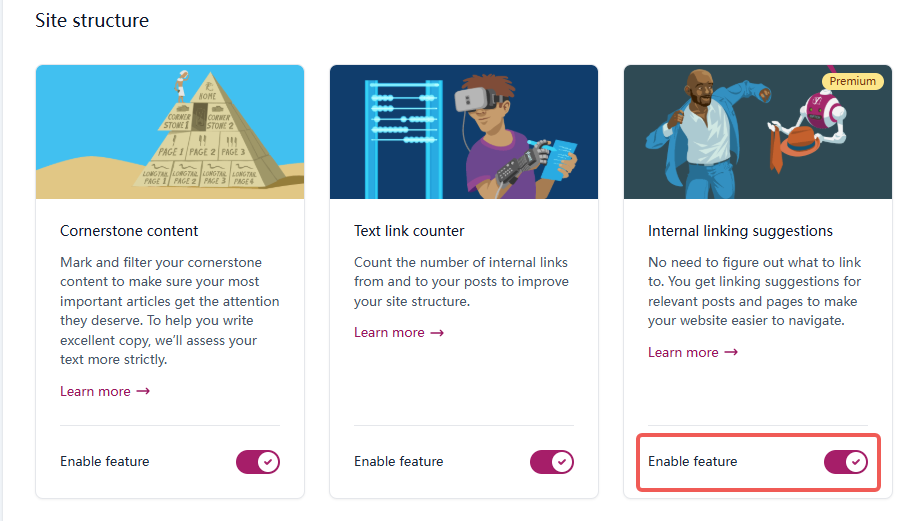Toggle the Text link counter feature switch
The image size is (920, 521).
(x=551, y=461)
